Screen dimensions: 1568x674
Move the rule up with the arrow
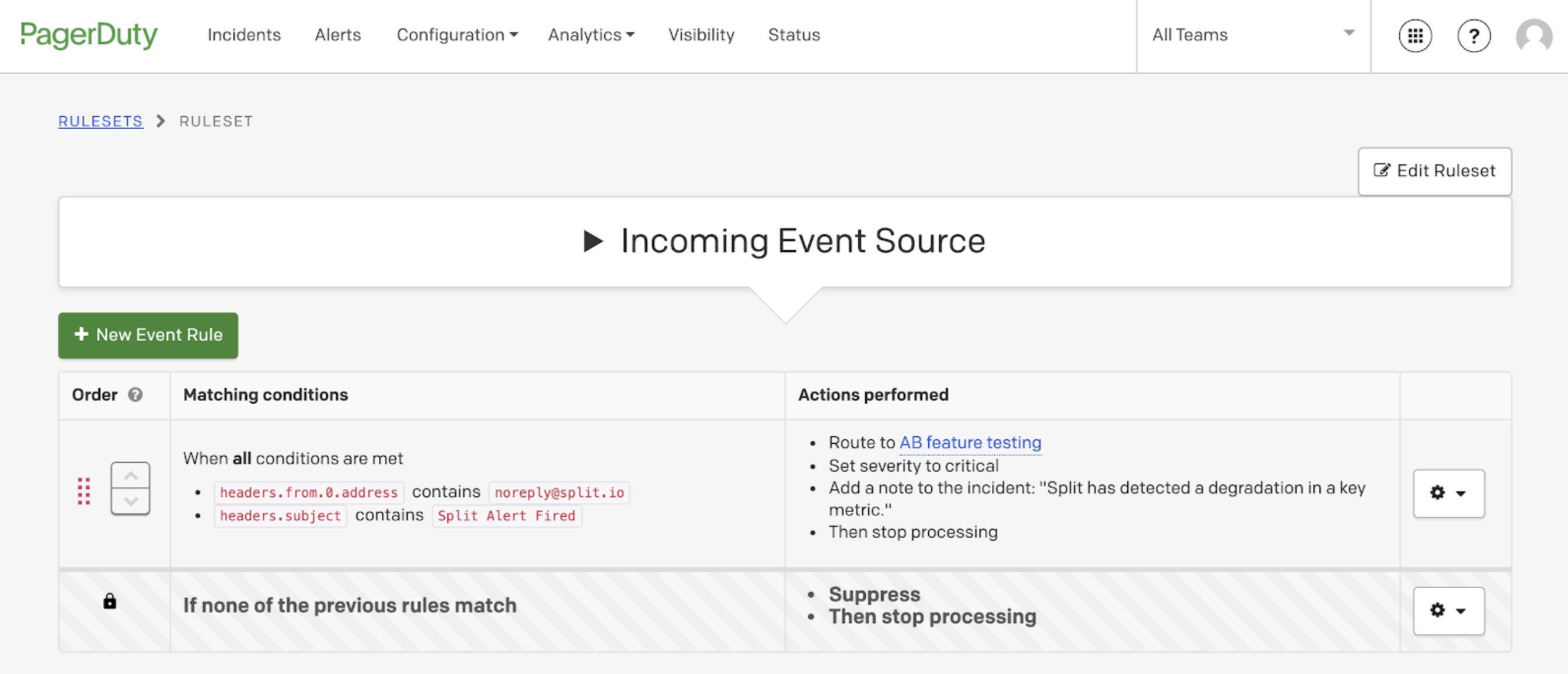click(130, 476)
